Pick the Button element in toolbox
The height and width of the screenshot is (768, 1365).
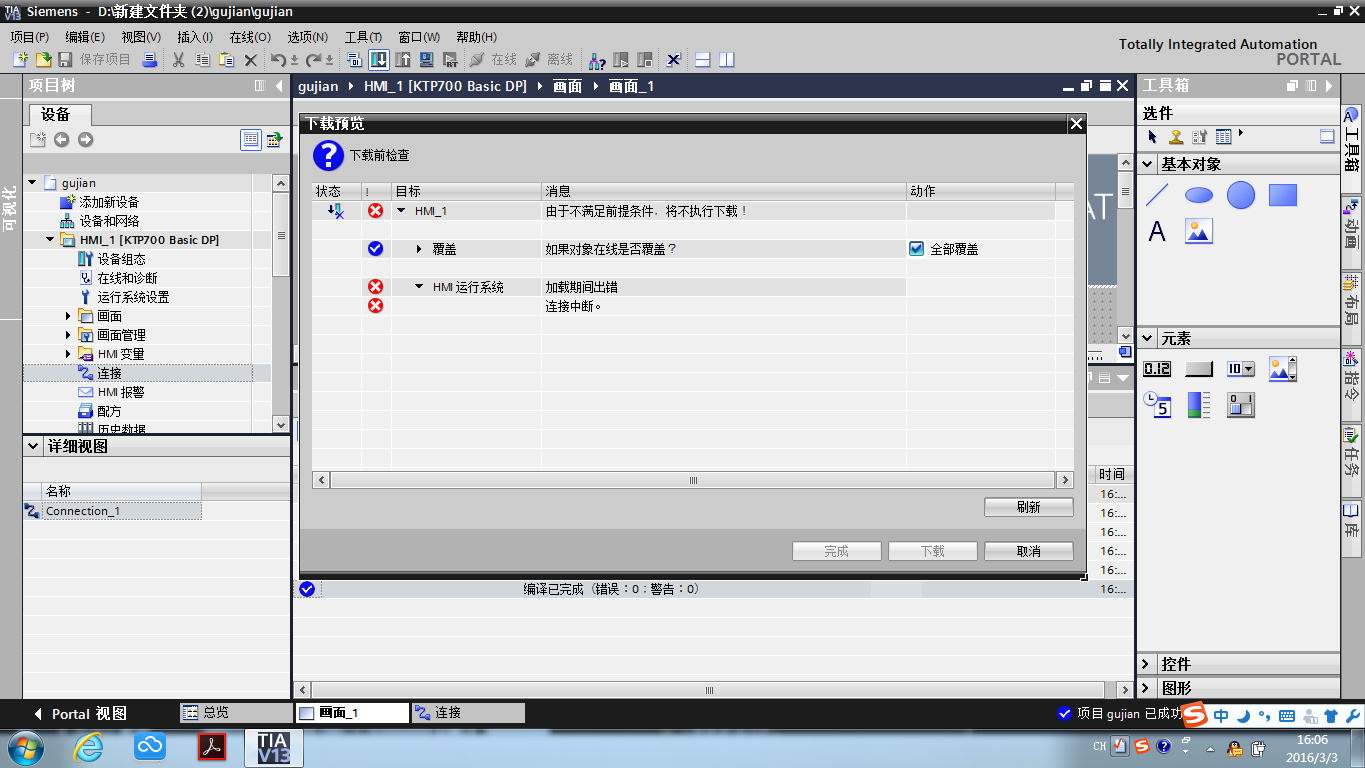tap(1199, 369)
